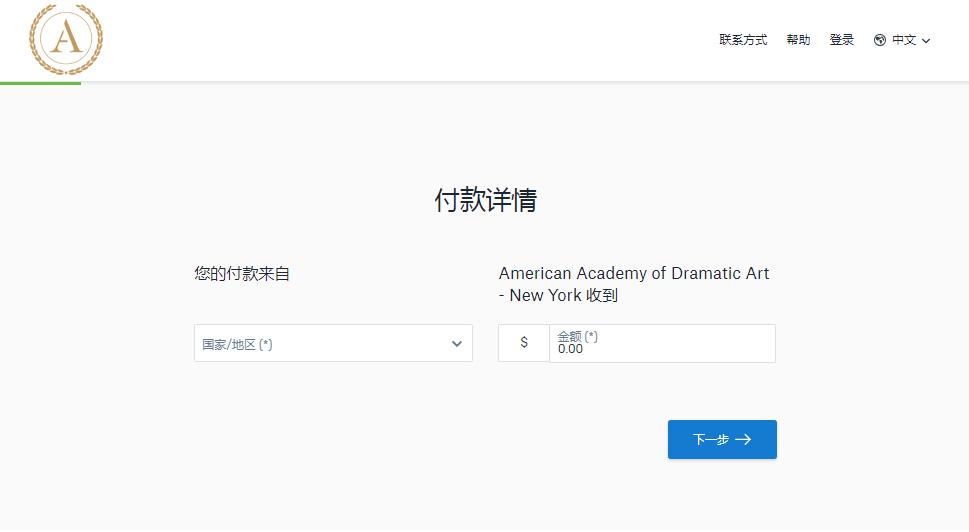Click the 您的付款来自 label
This screenshot has height=532, width=969.
242,273
